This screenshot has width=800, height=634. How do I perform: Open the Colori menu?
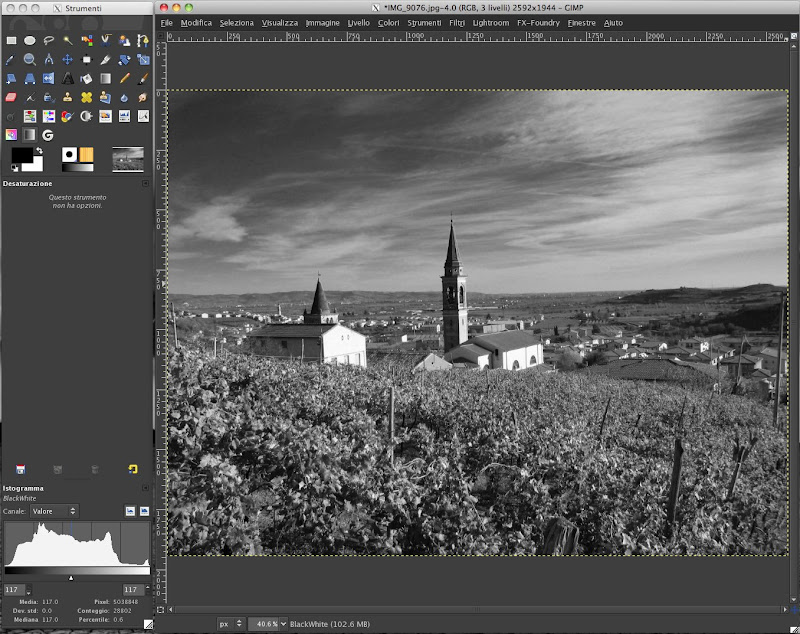coord(388,22)
